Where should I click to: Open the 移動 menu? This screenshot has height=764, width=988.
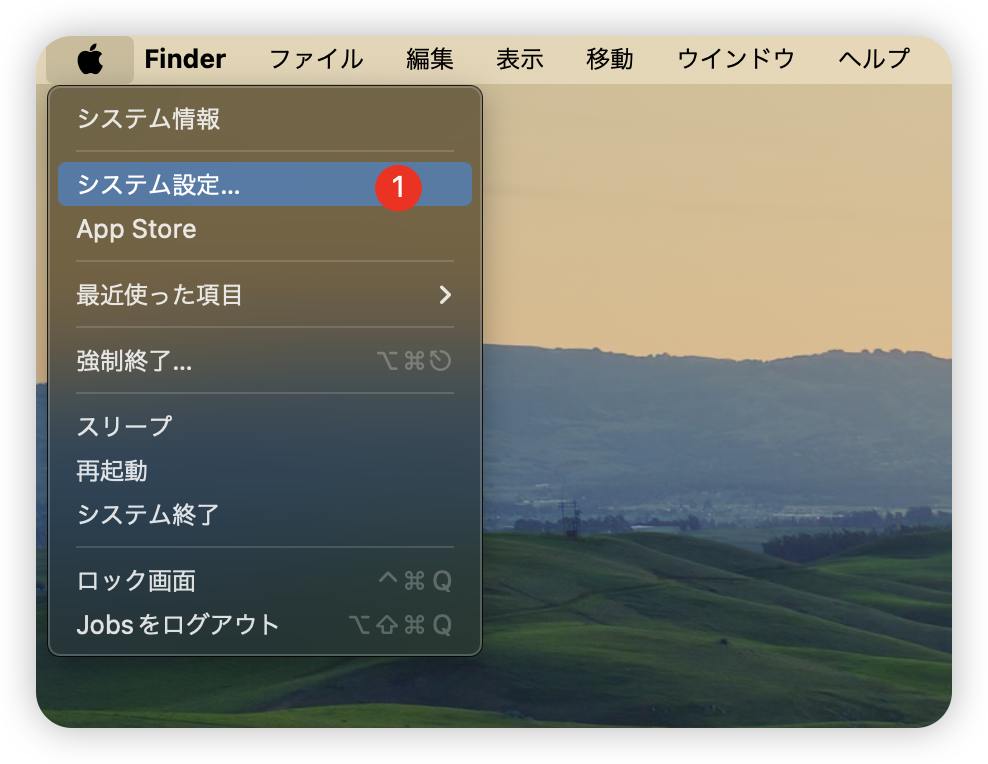609,60
